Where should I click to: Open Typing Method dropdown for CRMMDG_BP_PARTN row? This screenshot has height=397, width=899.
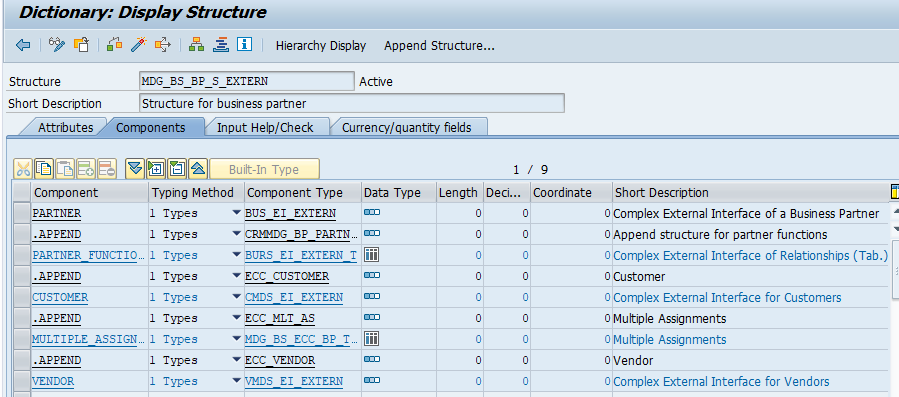click(236, 234)
